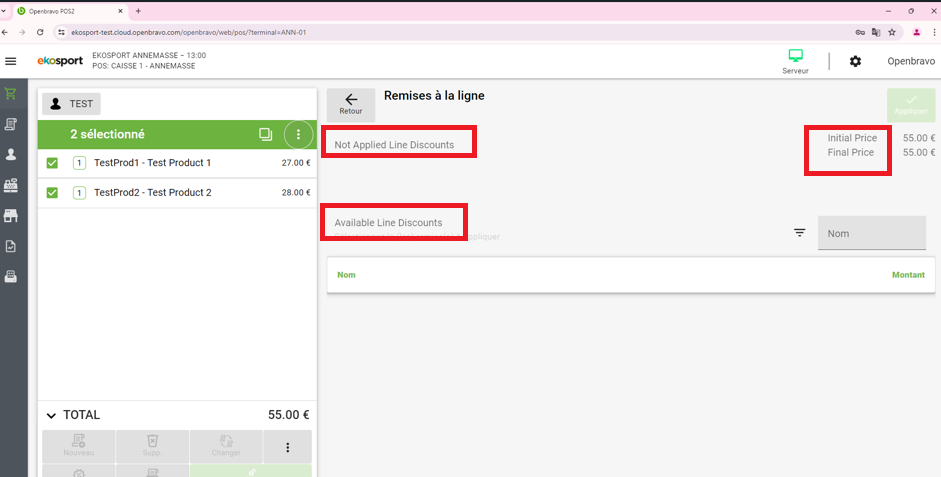
Task: Open the receipts sidebar icon
Action: pyautogui.click(x=10, y=124)
